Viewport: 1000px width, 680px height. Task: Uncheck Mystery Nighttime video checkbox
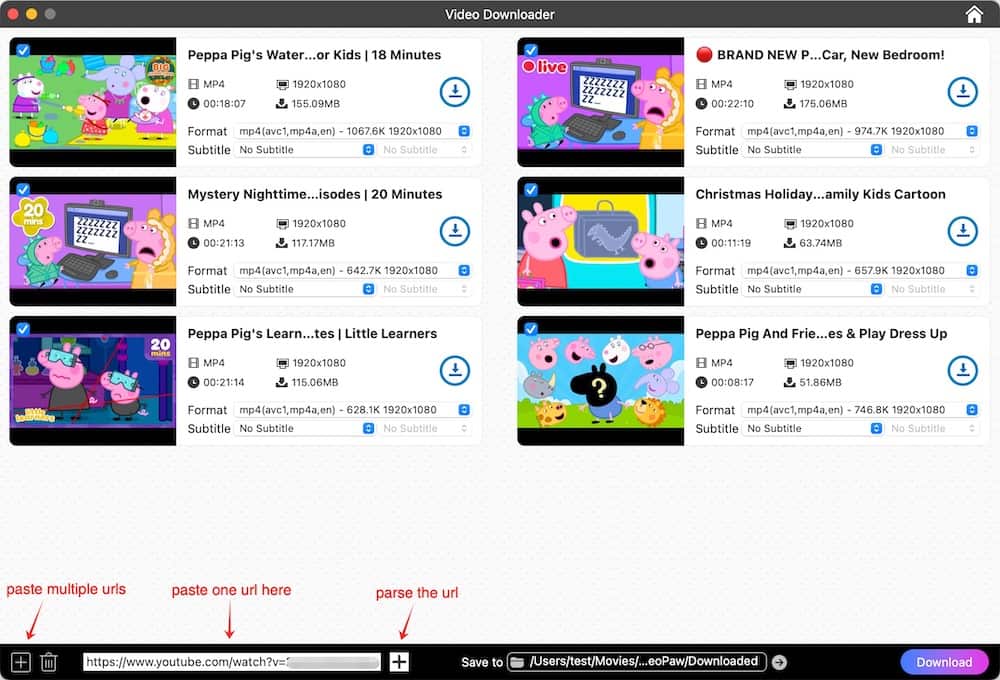(x=23, y=189)
